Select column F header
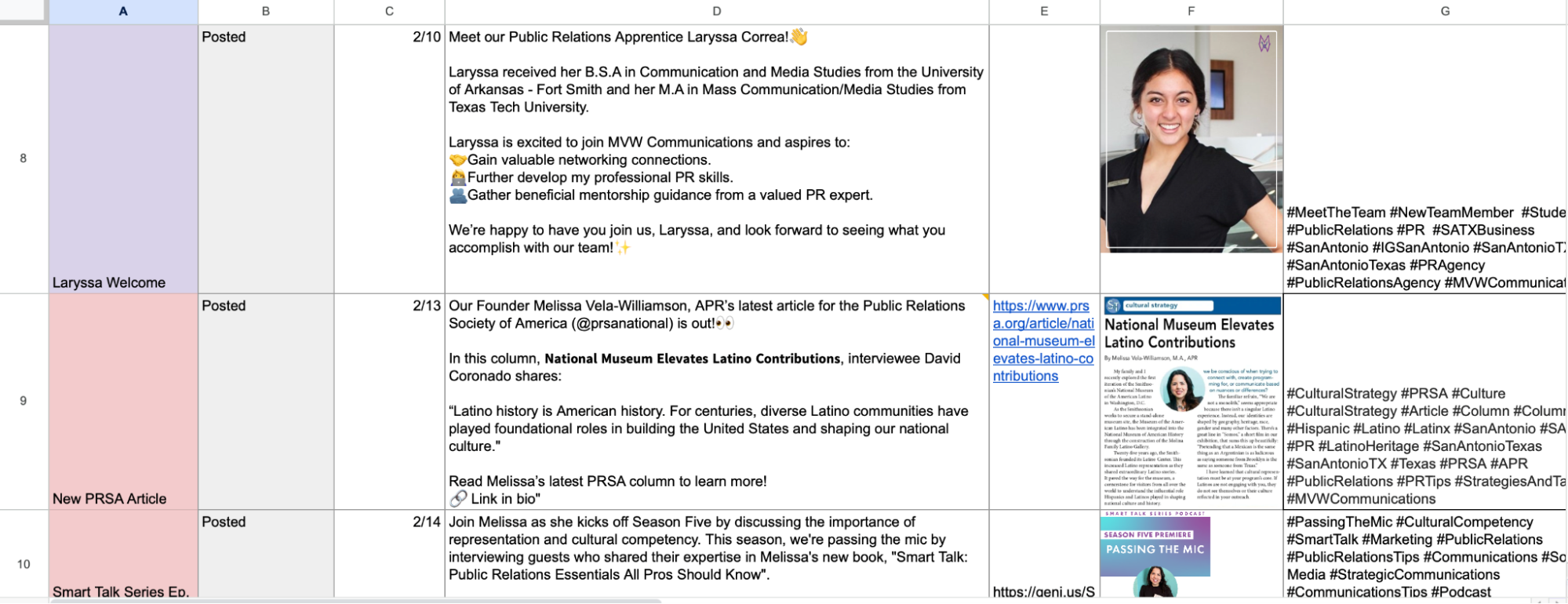Screen dimensions: 1568x604 tap(1191, 11)
